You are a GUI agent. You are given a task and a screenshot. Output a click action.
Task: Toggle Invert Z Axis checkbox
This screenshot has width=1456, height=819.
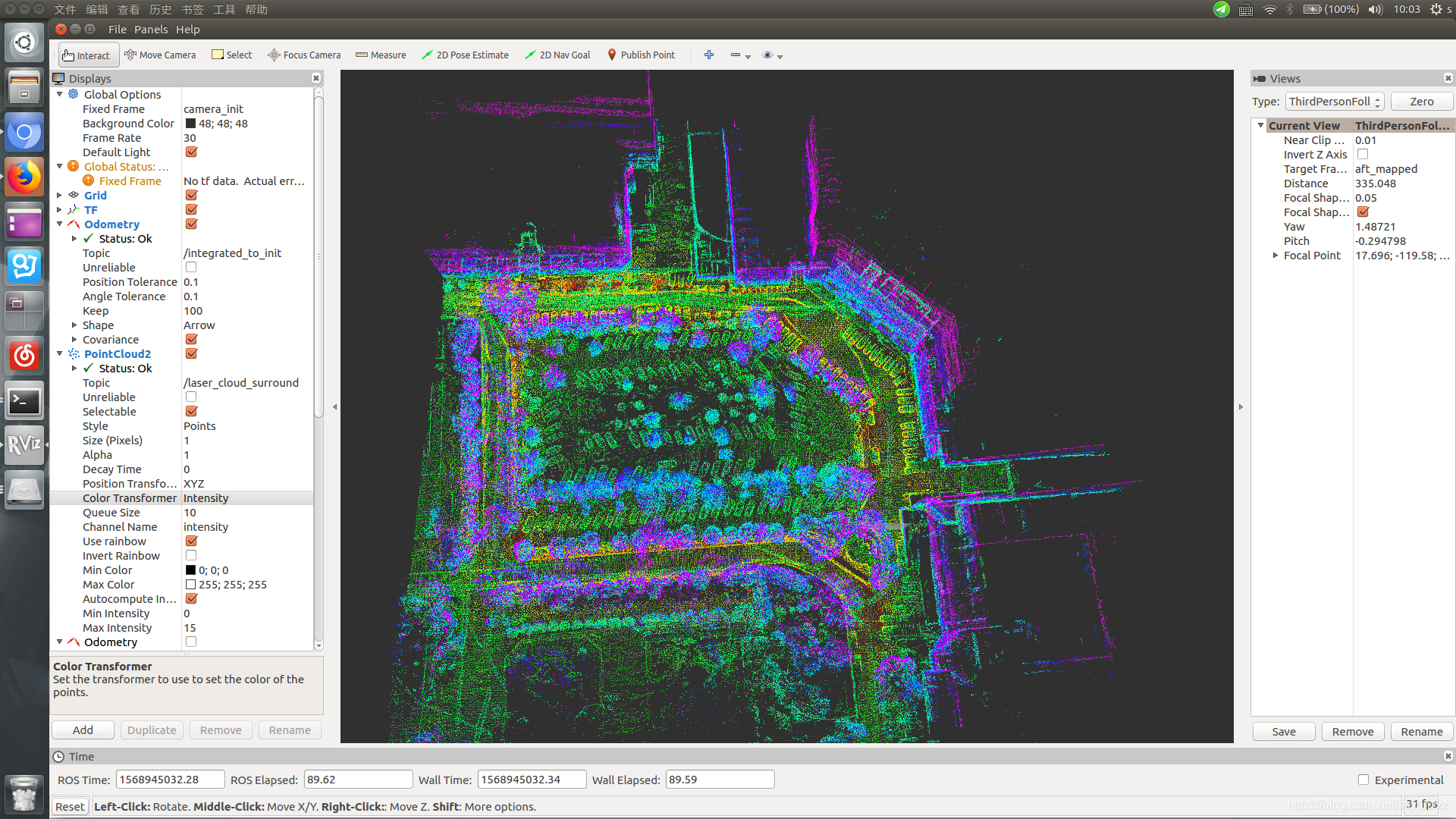(x=1363, y=154)
